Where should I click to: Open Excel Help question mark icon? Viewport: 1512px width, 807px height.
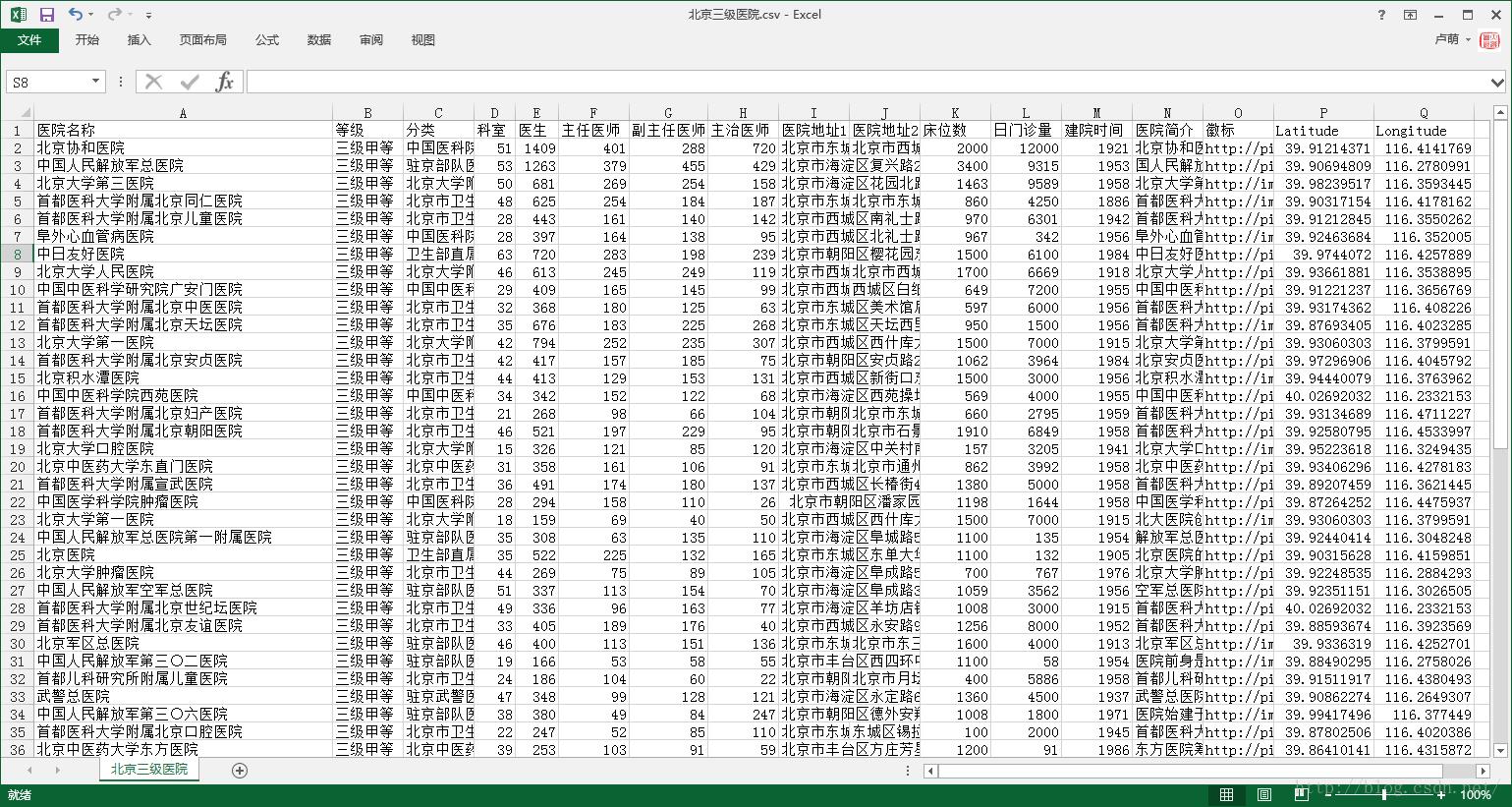click(1381, 15)
